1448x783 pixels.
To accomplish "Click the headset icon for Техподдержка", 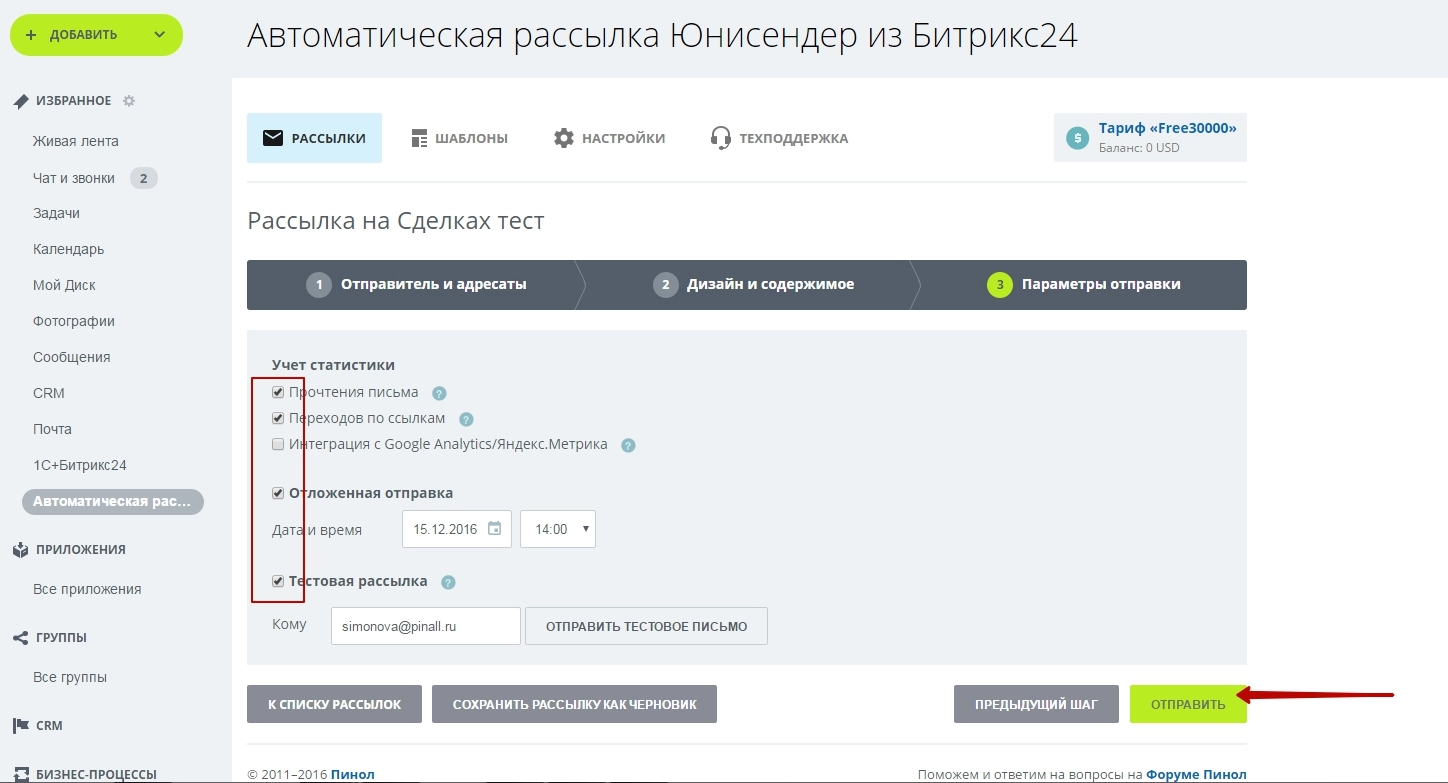I will (720, 138).
